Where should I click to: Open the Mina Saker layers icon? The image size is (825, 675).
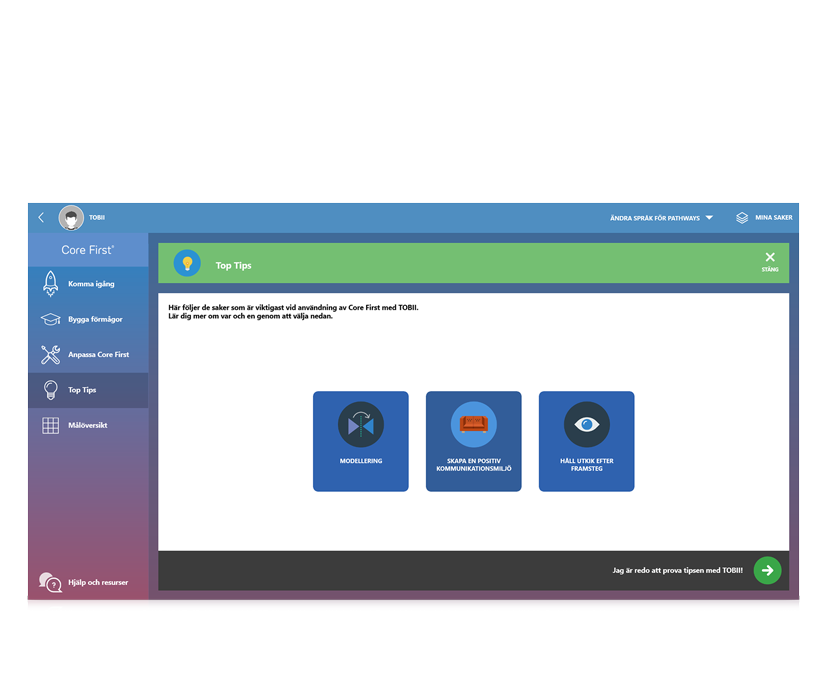point(742,218)
